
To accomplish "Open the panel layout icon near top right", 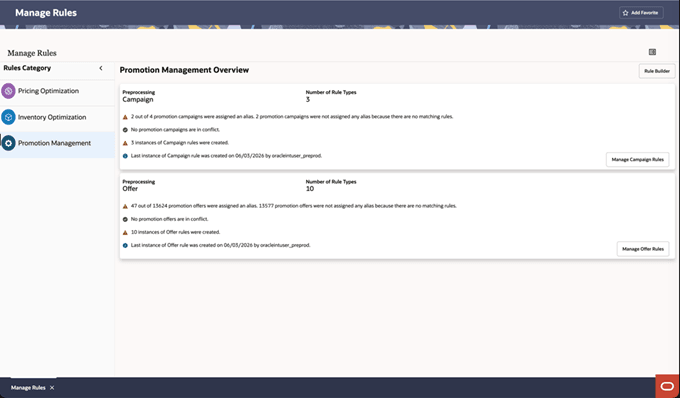I will (652, 52).
